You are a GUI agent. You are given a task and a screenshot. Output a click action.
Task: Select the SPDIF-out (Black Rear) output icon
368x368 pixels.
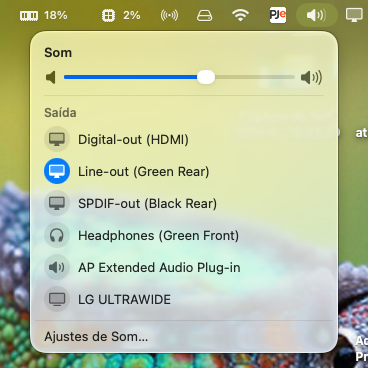(57, 203)
